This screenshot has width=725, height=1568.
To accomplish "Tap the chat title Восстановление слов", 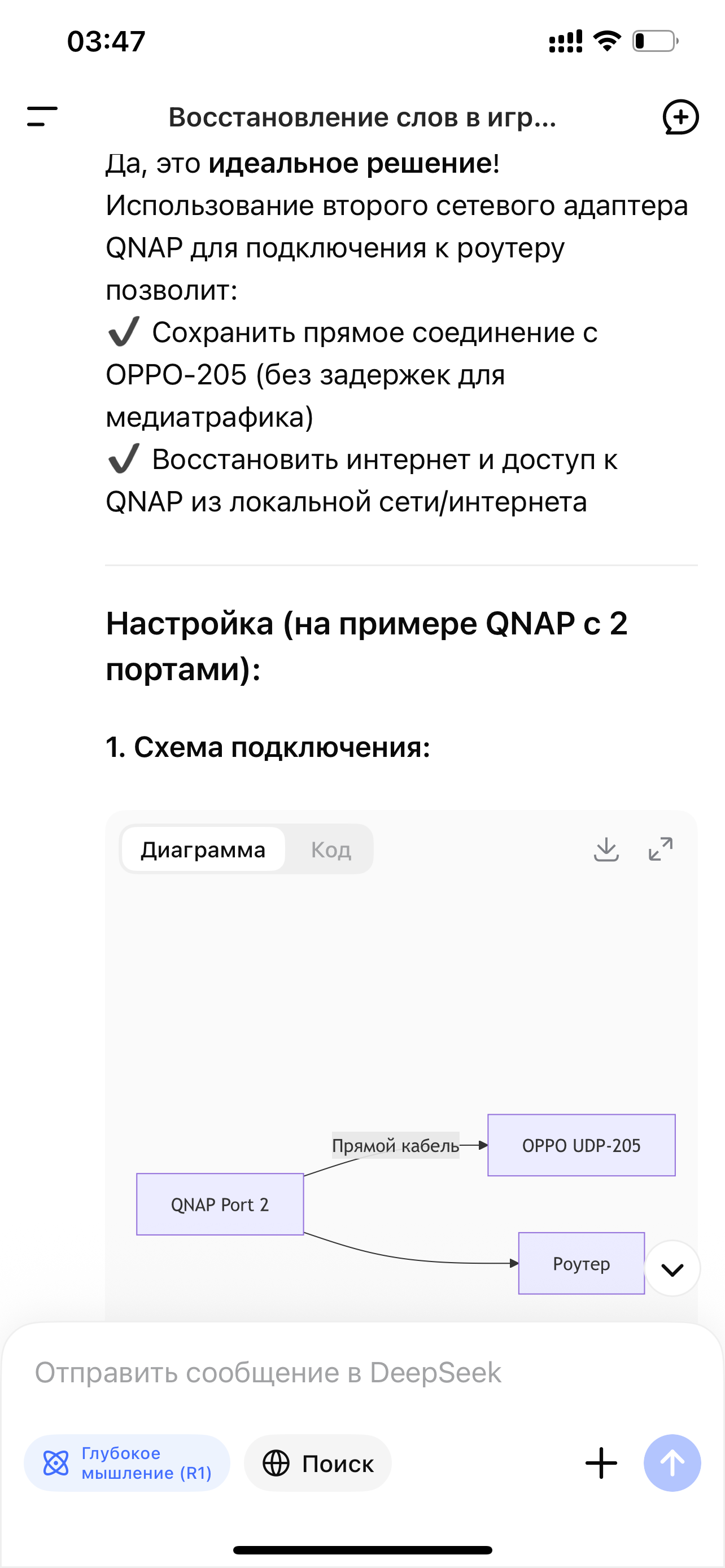I will click(362, 117).
